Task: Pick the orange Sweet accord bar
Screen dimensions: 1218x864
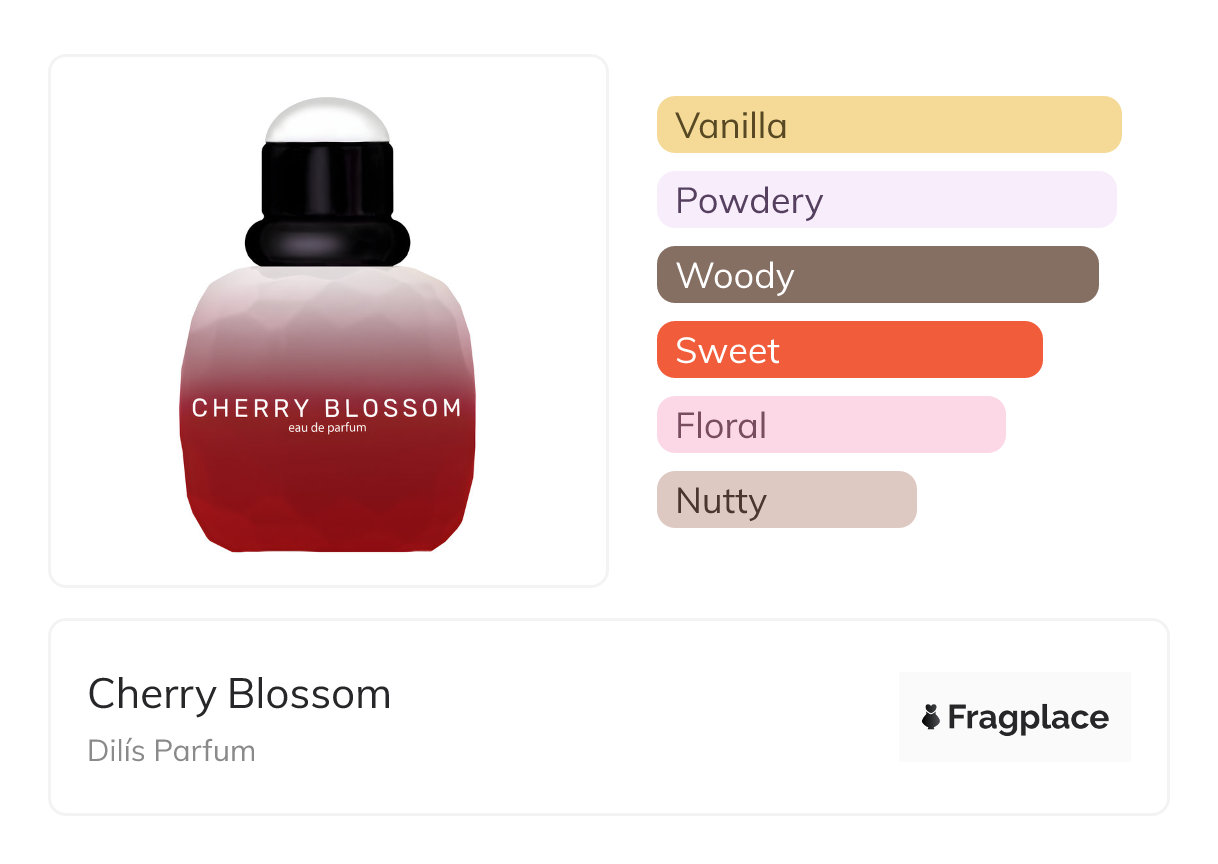Action: (x=849, y=350)
